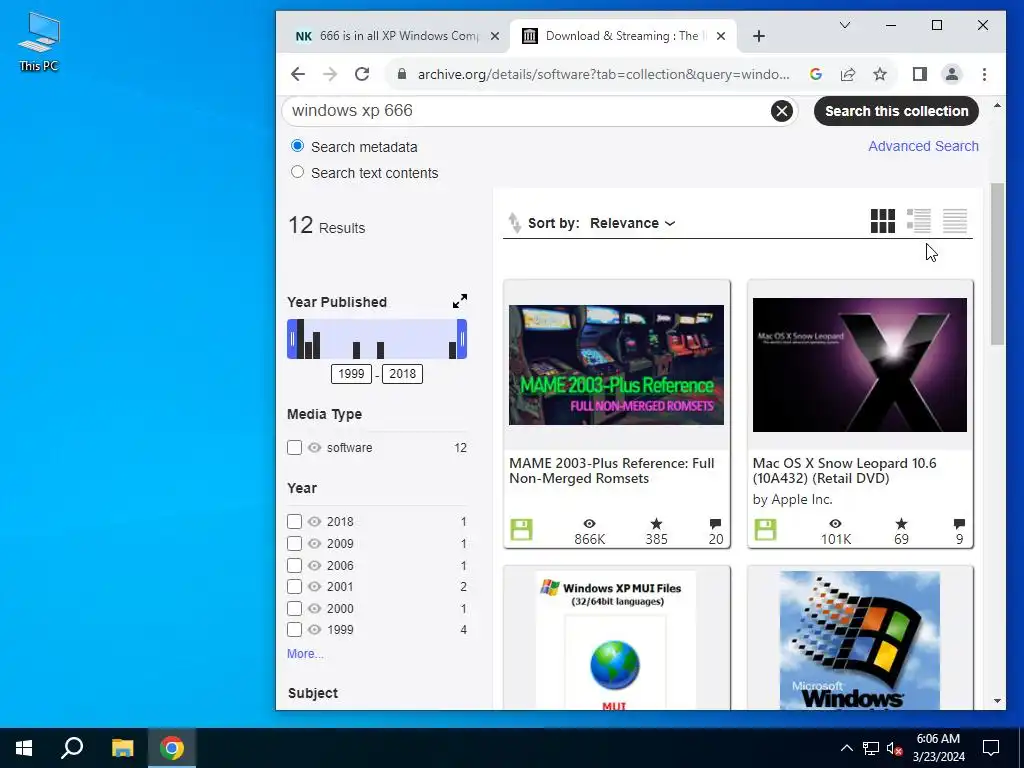Show hidden system tray icons
This screenshot has height=768, width=1024.
[x=846, y=748]
